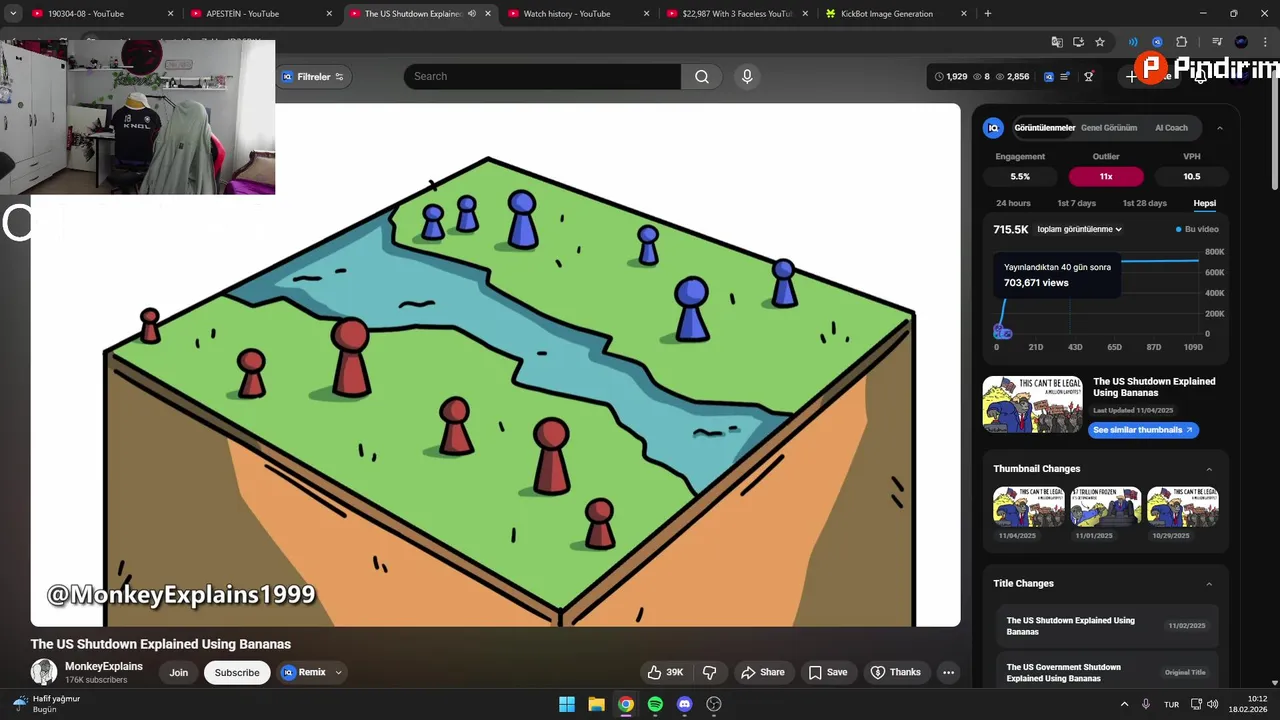Click the Engagement 5.5% pill
Viewport: 1280px width, 720px height.
[1020, 176]
